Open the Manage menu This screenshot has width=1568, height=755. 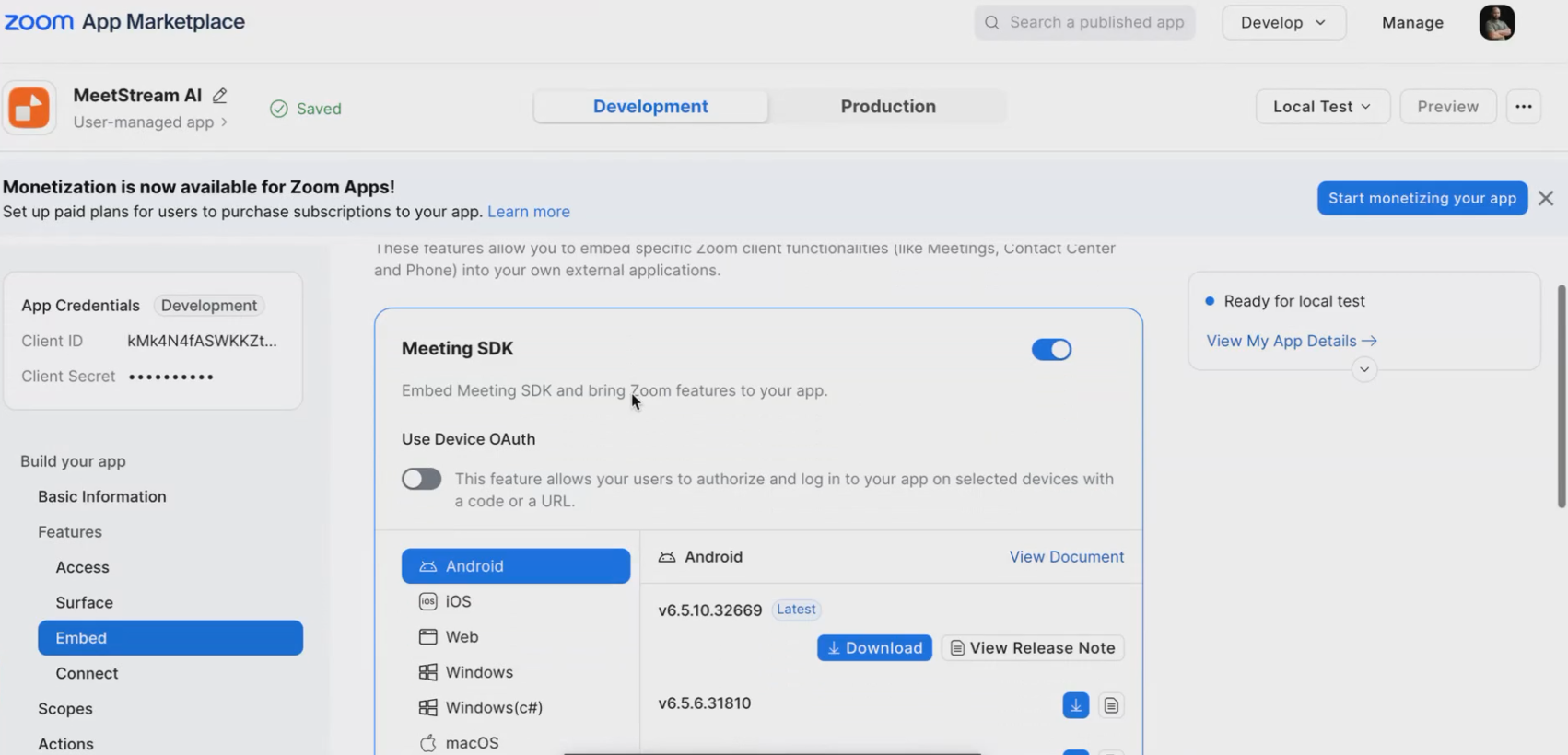(1412, 22)
